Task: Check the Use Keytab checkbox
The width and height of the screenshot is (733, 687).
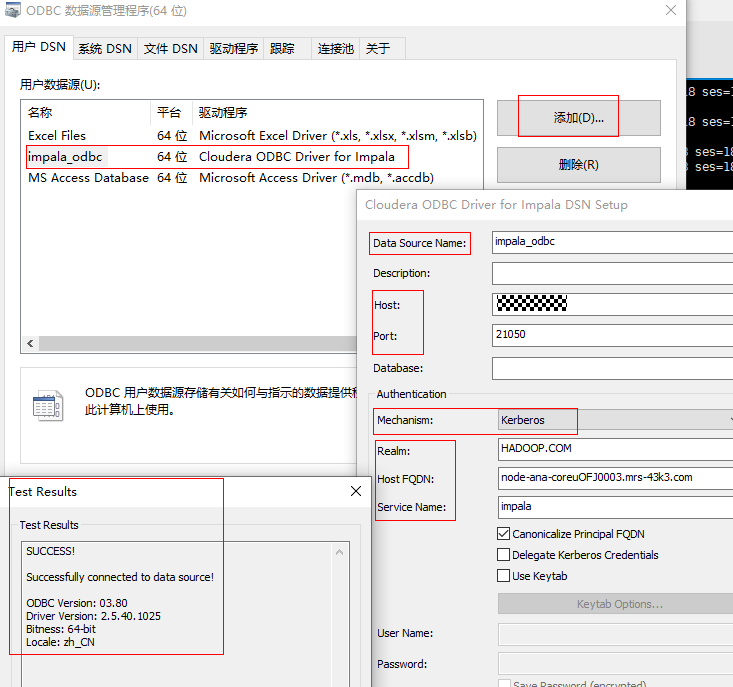Action: pos(503,576)
